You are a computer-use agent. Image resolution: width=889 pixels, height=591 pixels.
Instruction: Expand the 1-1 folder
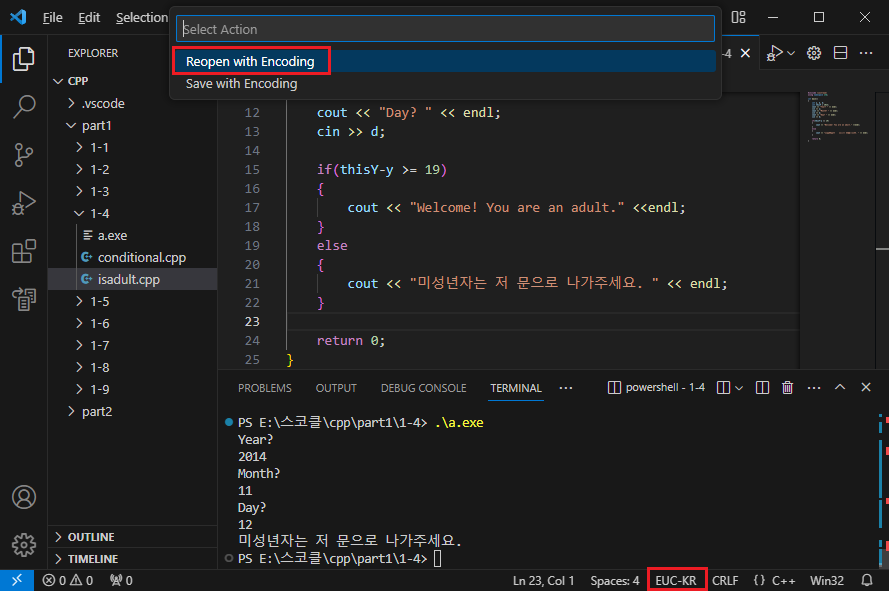133,147
